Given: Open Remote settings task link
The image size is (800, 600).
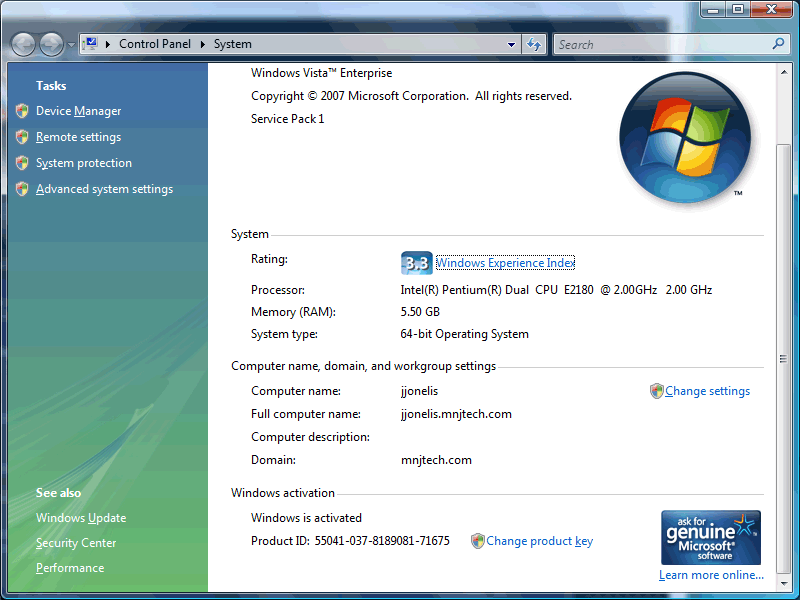Looking at the screenshot, I should click(x=79, y=137).
